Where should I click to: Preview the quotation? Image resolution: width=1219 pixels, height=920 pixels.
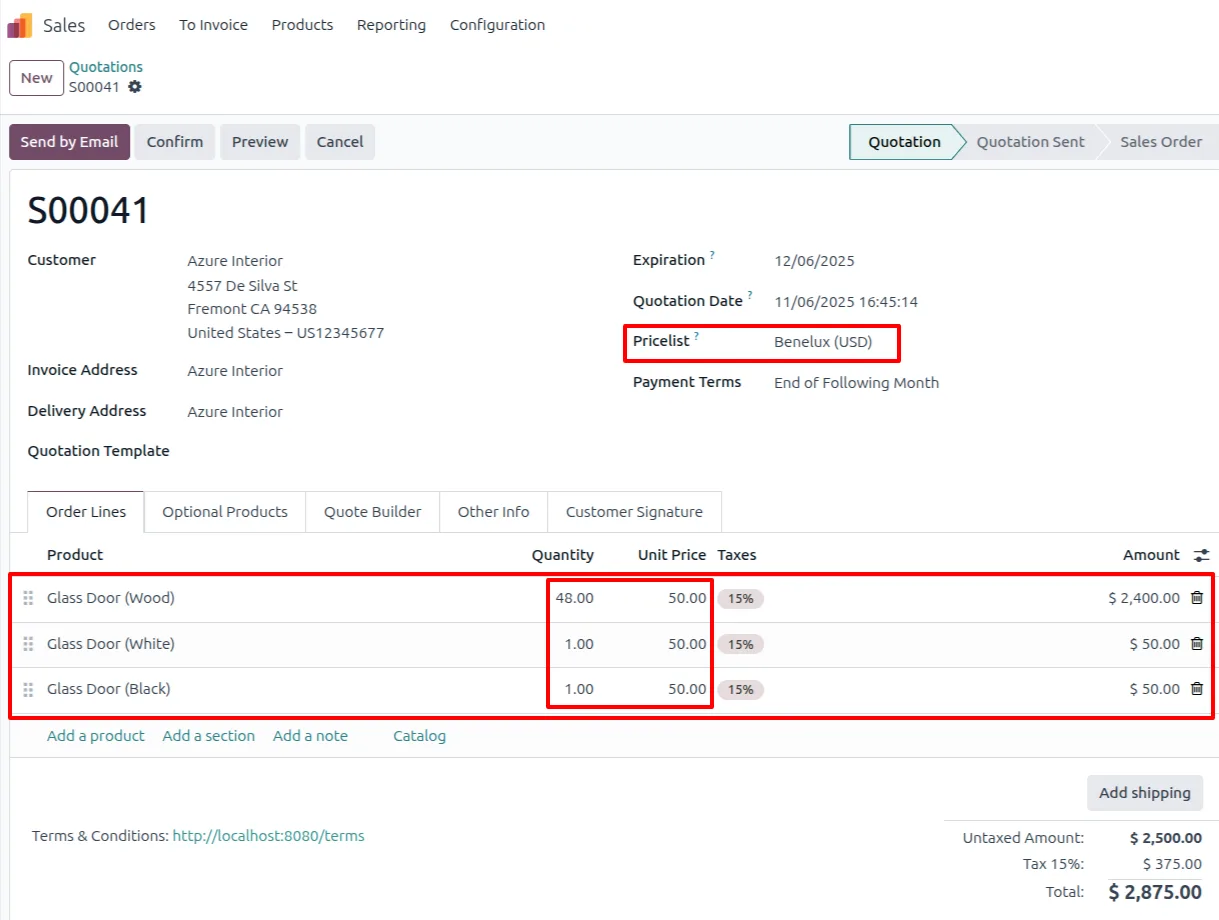point(260,142)
